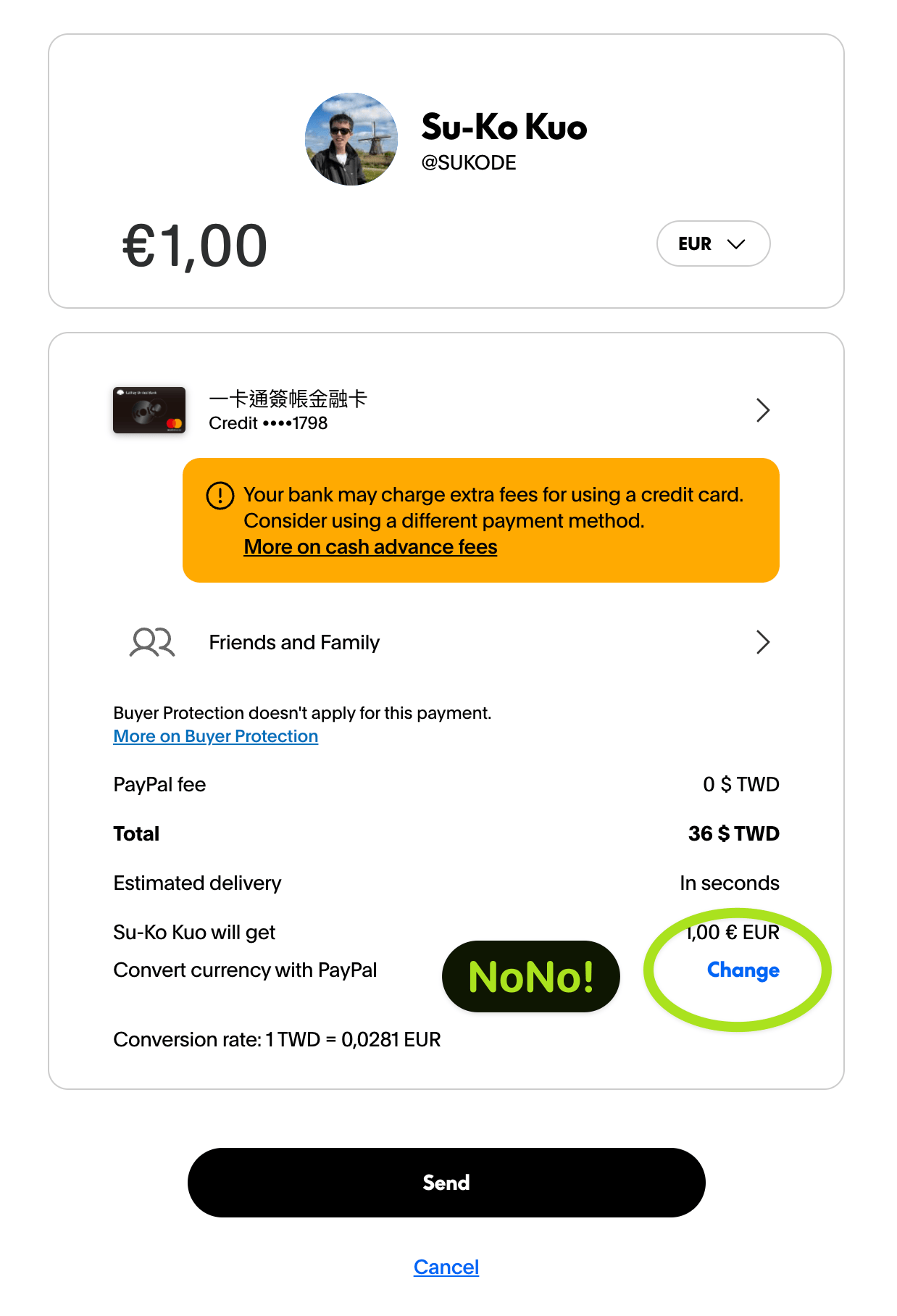897x1316 pixels.
Task: Select the Credit ••••1798 card label
Action: pyautogui.click(x=268, y=423)
